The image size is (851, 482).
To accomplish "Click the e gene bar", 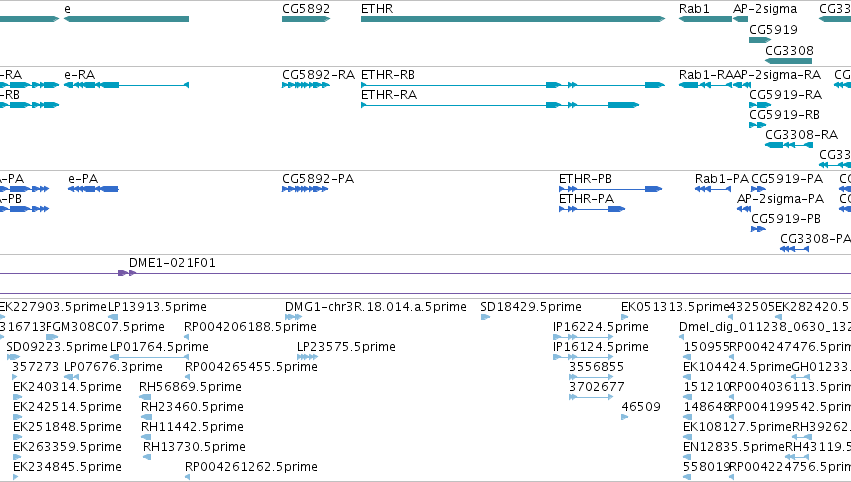I will (126, 19).
